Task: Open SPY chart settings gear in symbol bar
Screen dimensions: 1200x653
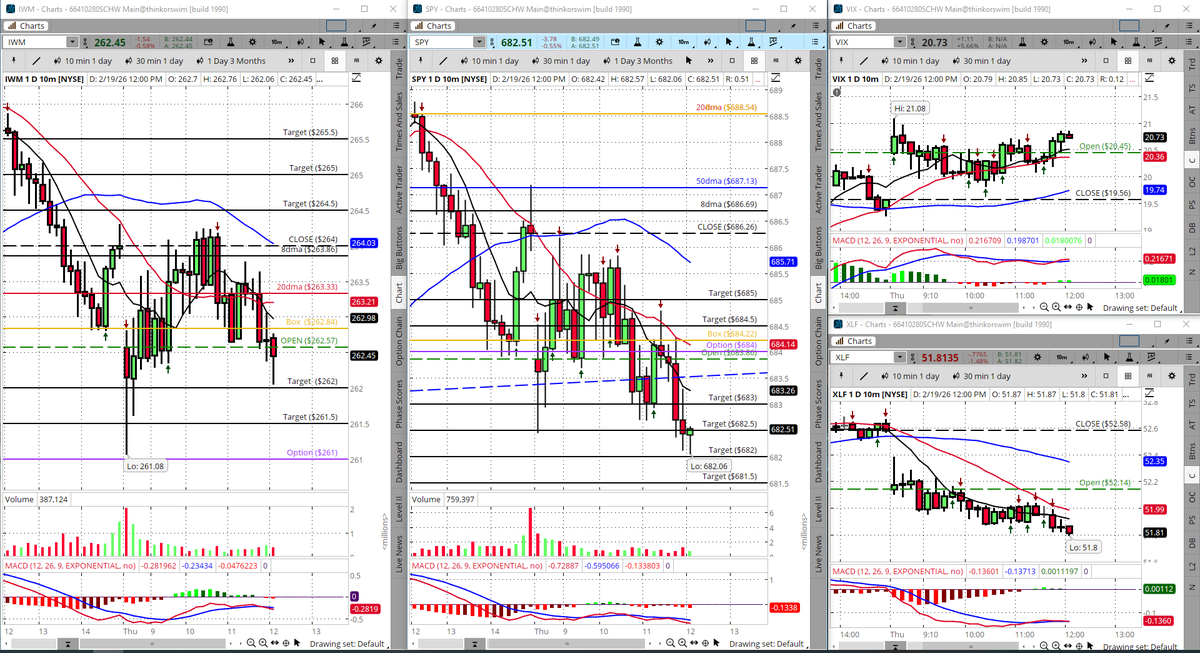Action: 659,42
